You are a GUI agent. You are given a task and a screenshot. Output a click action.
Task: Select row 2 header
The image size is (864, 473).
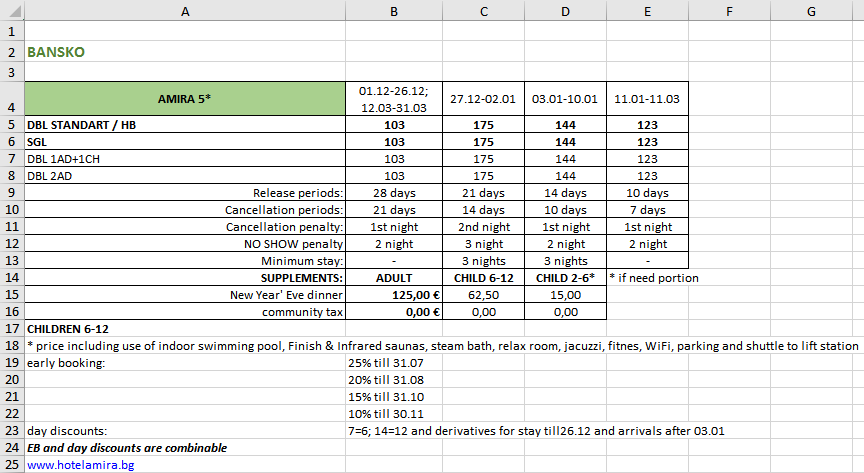tap(12, 52)
